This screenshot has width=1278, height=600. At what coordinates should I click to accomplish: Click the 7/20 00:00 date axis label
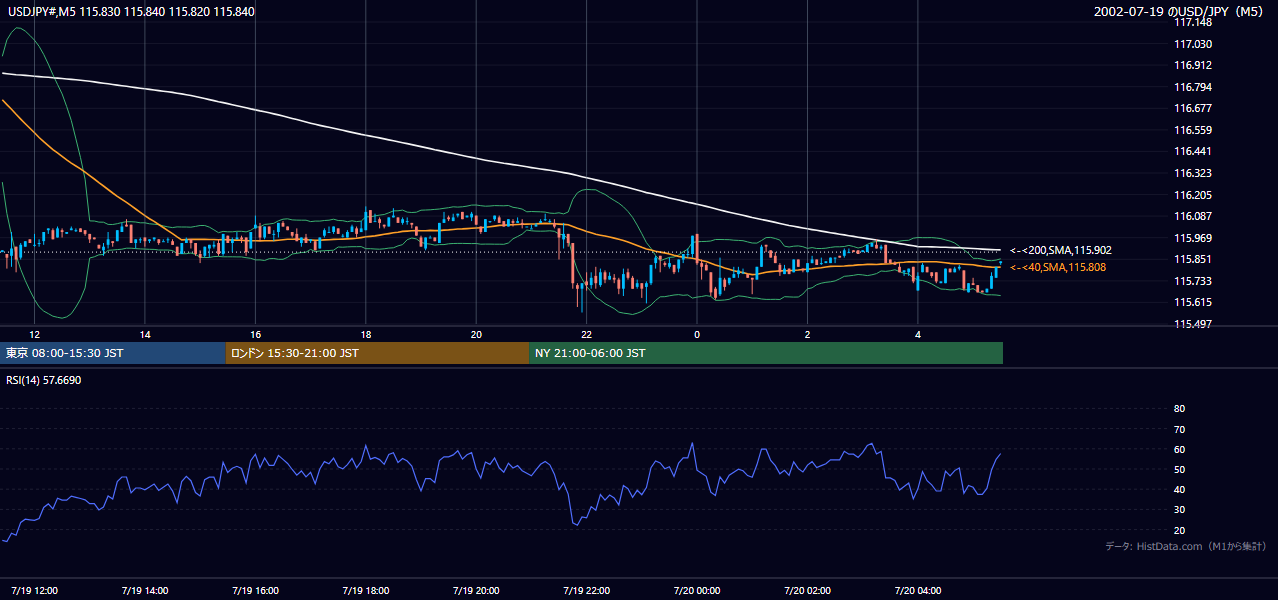pos(696,590)
